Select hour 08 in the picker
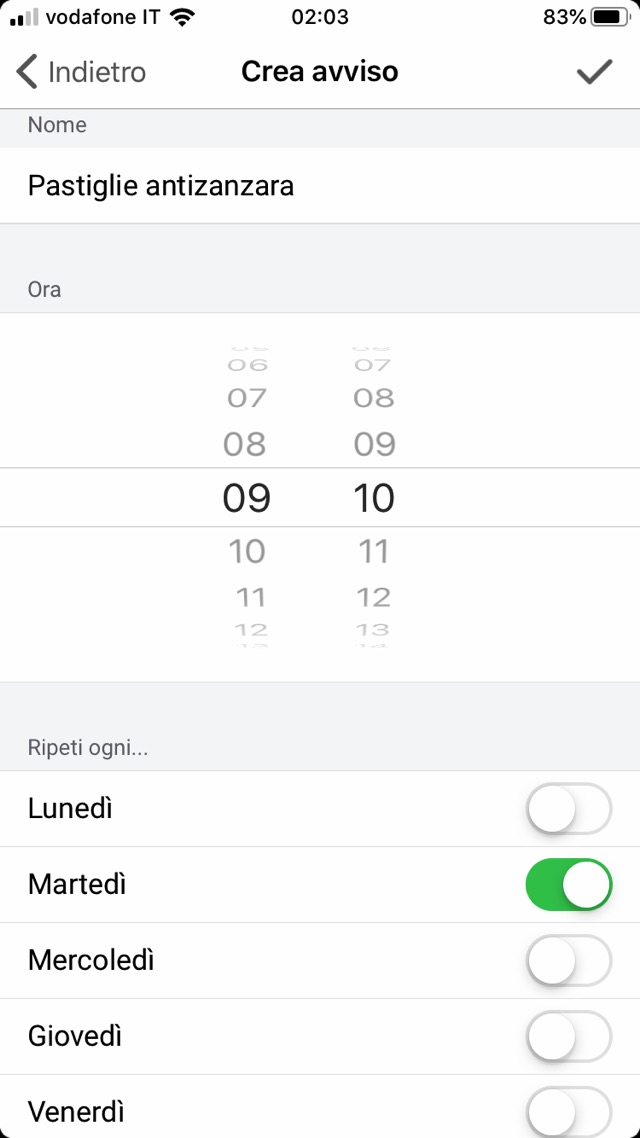Viewport: 640px width, 1138px height. click(x=246, y=444)
